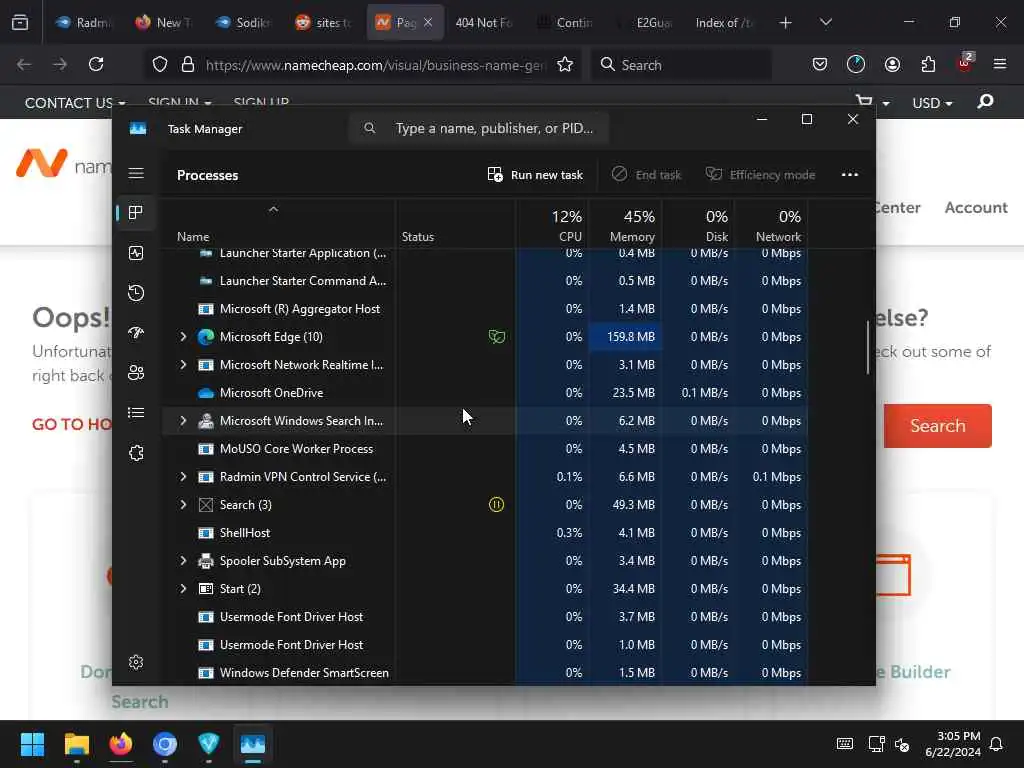Open the Task Manager hamburger navigation menu
This screenshot has width=1024, height=768.
[x=136, y=173]
